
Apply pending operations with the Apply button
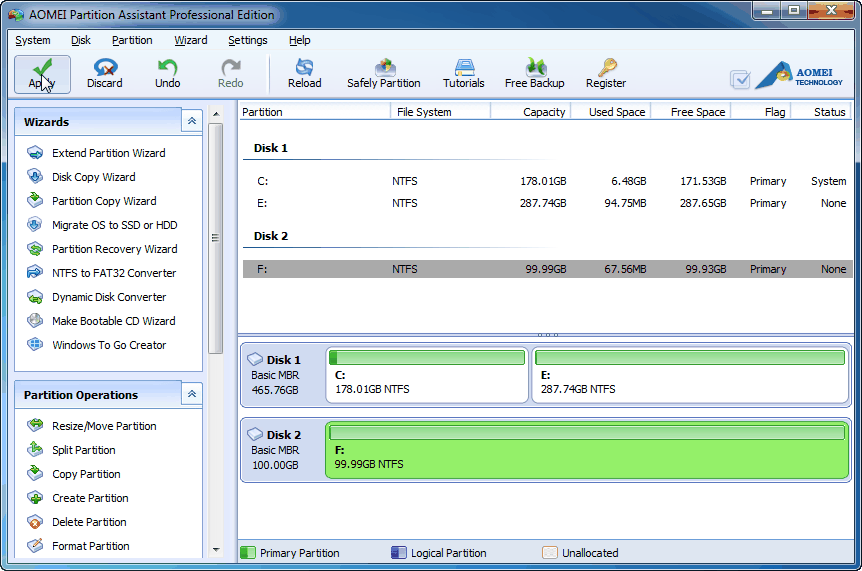42,74
